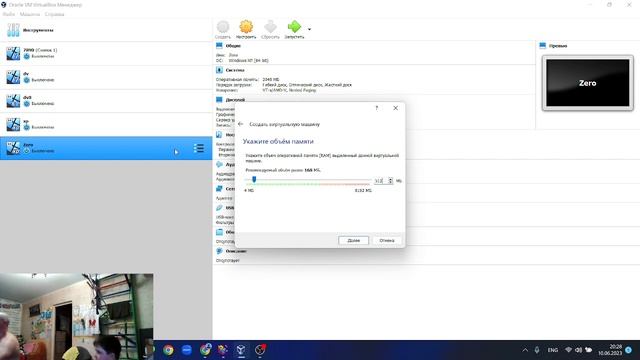The width and height of the screenshot is (640, 360).
Task: Click the Zero preview thumbnail
Action: coord(587,83)
